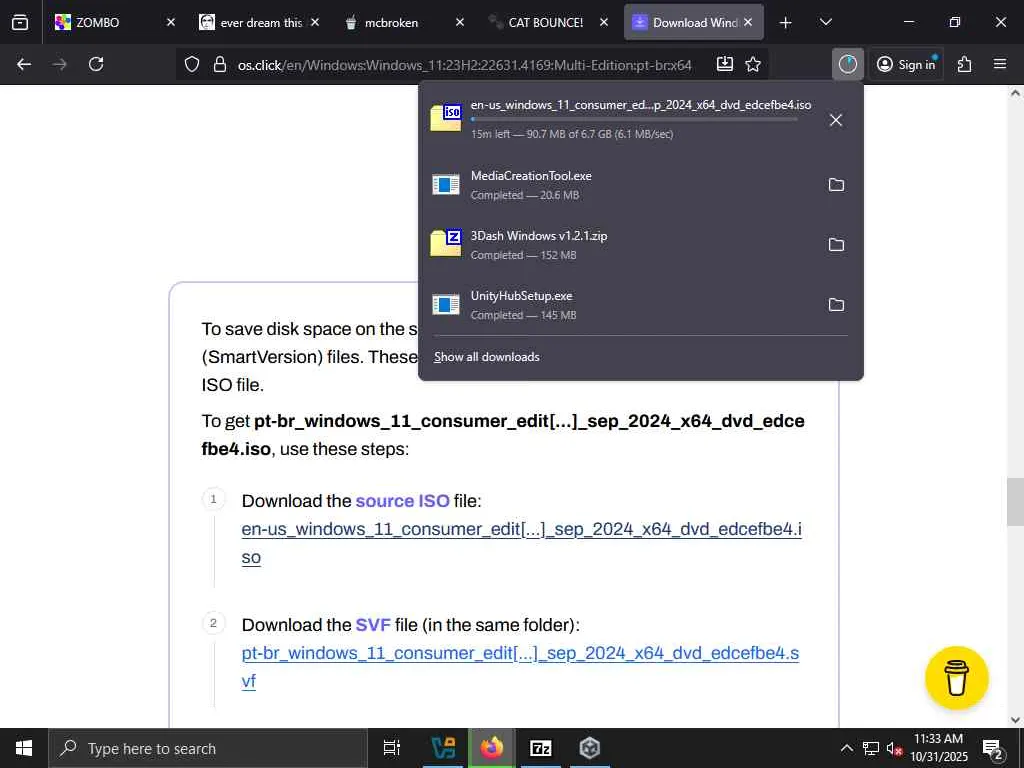Viewport: 1024px width, 768px height.
Task: Click the Firefox taskbar icon
Action: coord(492,748)
